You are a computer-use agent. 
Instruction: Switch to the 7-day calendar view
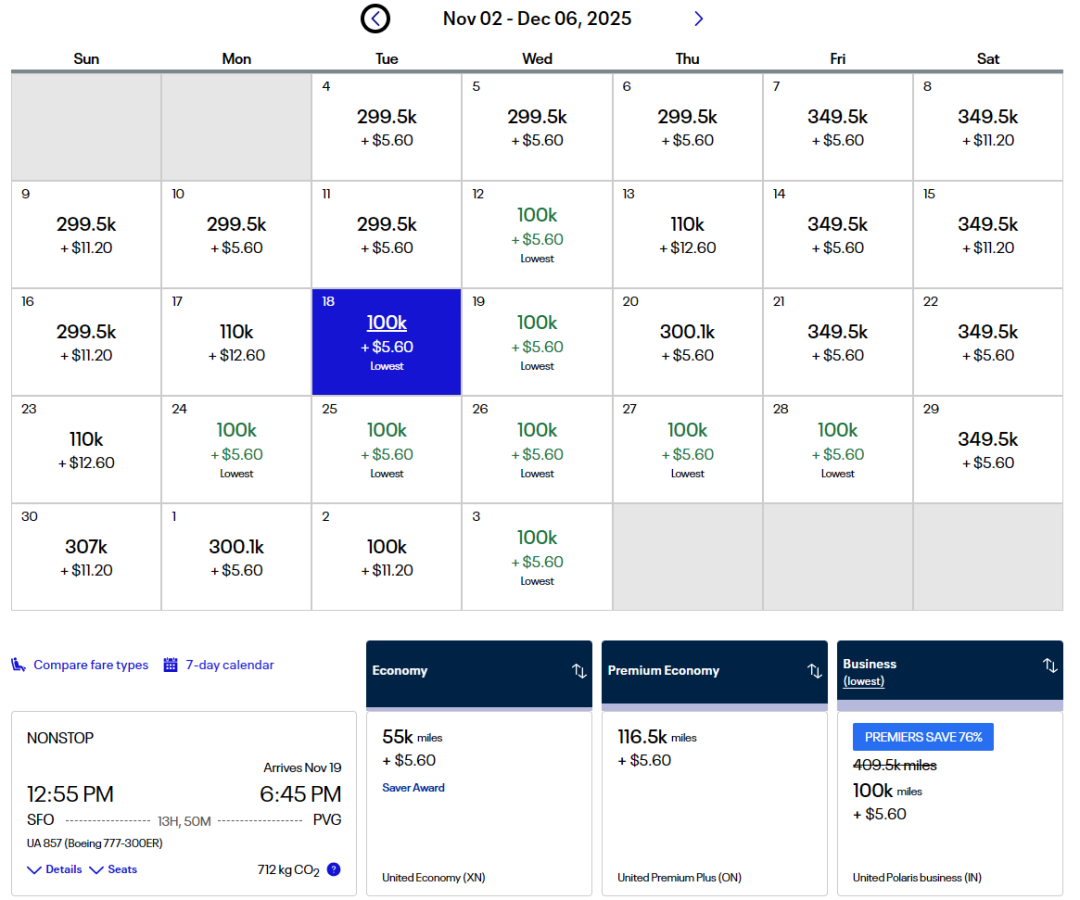tap(229, 665)
